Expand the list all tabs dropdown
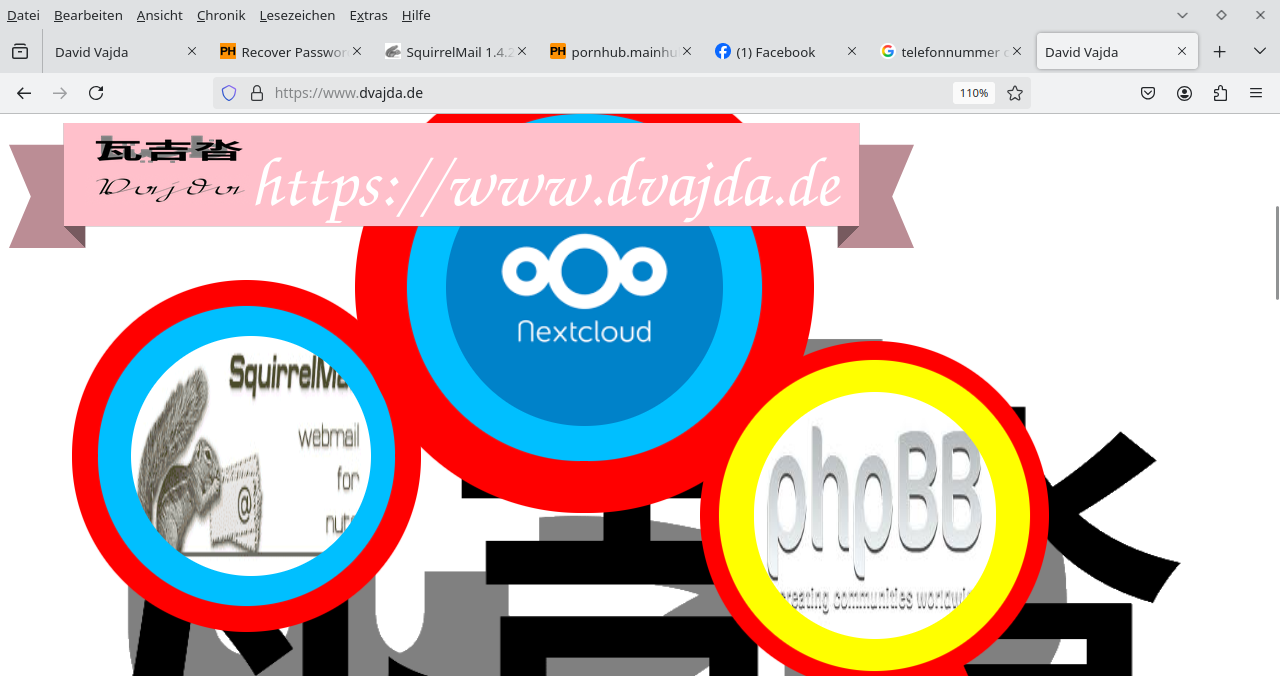This screenshot has width=1280, height=676. point(1259,52)
